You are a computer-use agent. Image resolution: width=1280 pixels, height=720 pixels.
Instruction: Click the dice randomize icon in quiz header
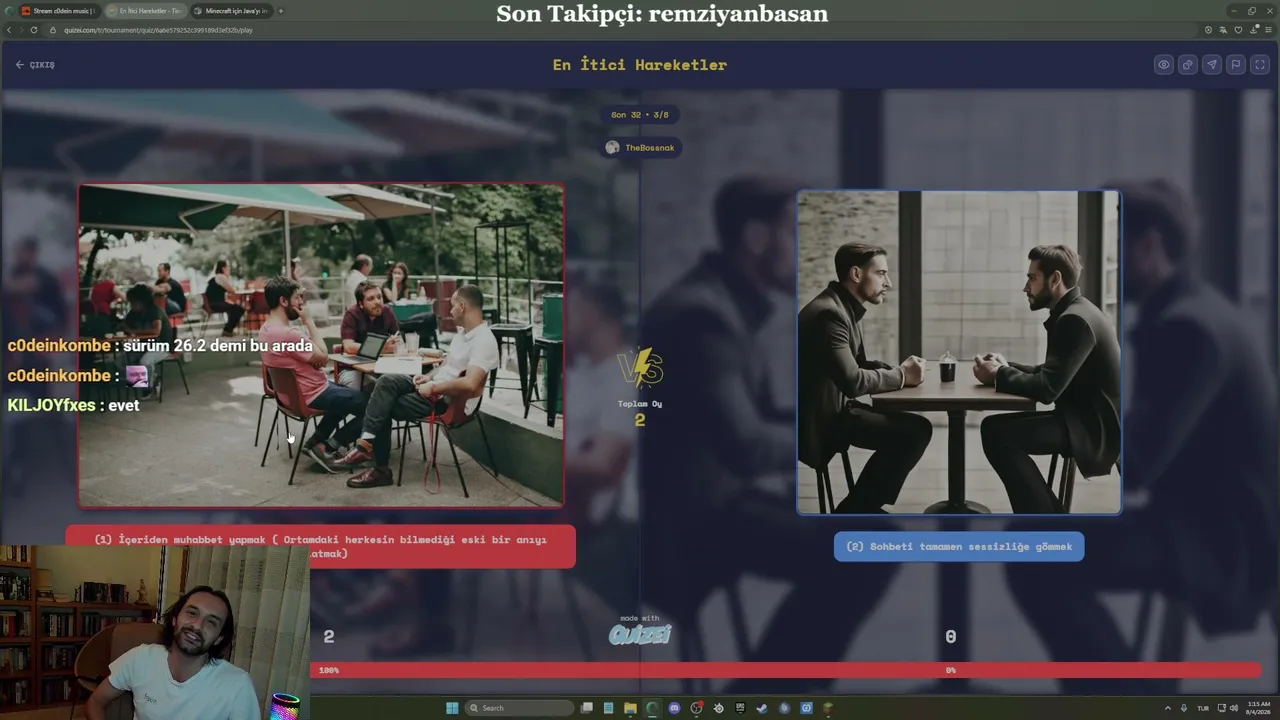[1188, 65]
